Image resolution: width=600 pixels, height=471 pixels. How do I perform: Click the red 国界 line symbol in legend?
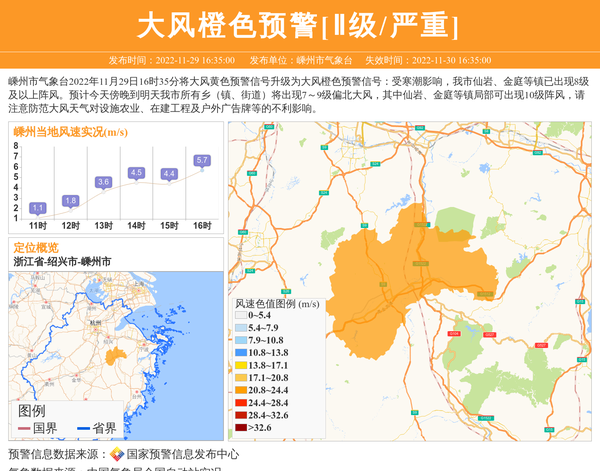(24, 429)
